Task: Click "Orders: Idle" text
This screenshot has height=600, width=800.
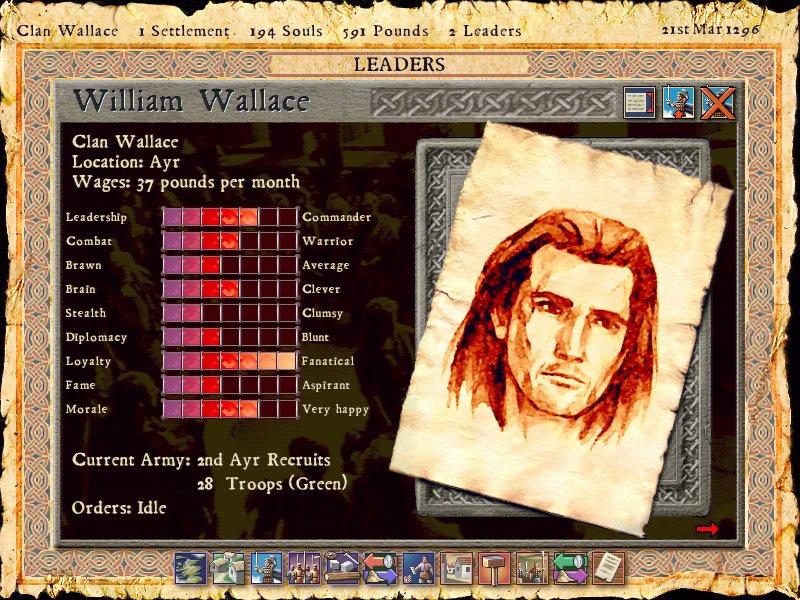Action: click(119, 508)
